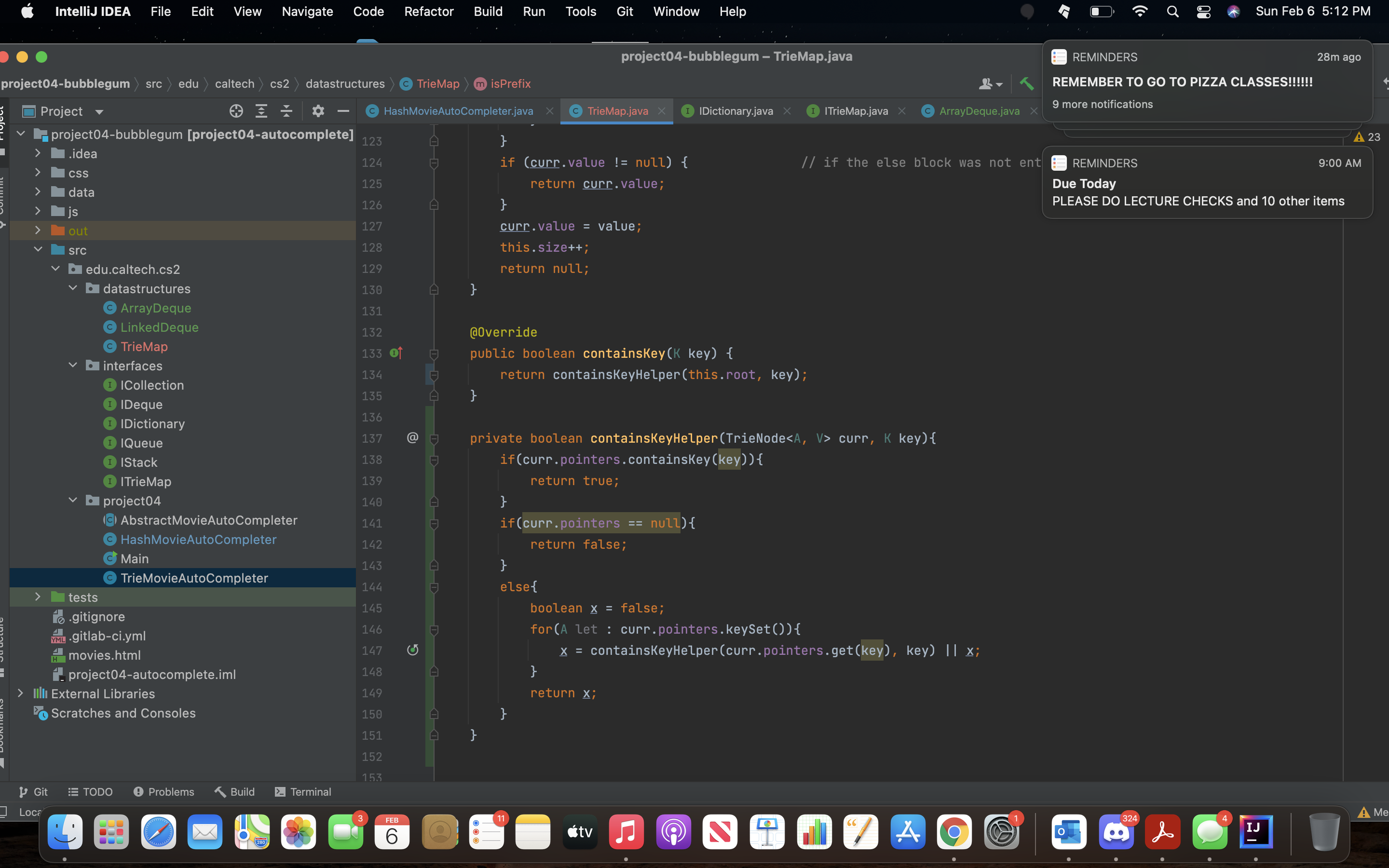Expand the tests folder in project tree
This screenshot has height=868, width=1389.
click(38, 597)
